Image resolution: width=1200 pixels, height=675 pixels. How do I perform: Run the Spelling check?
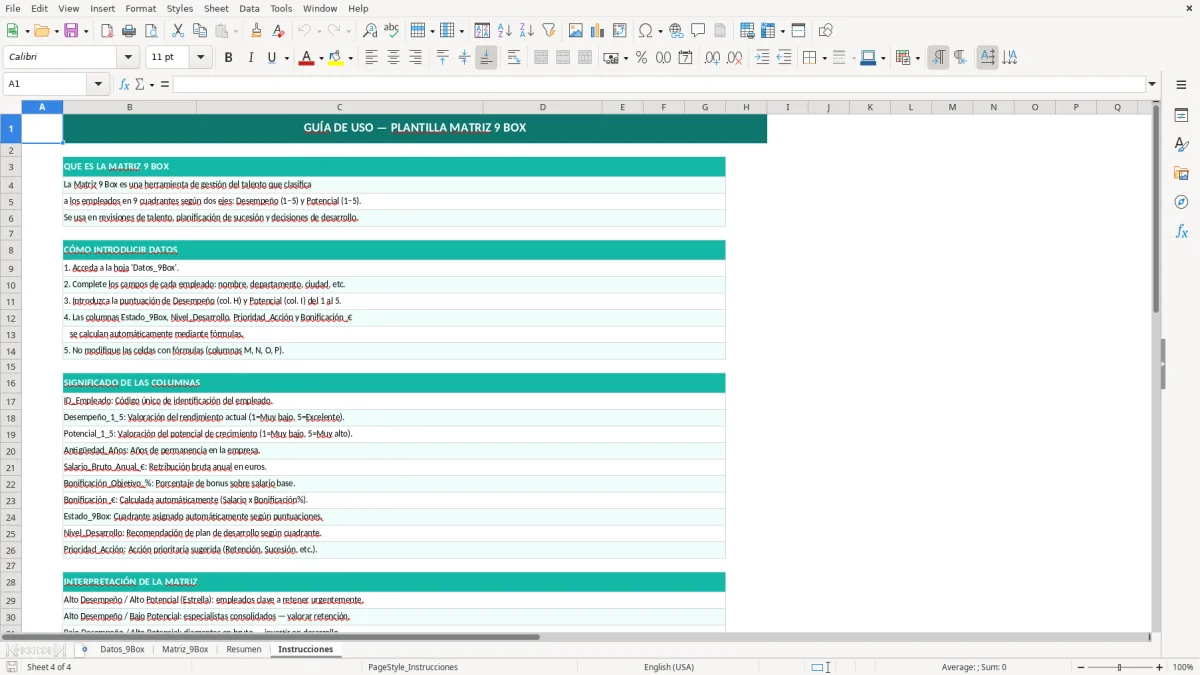tap(392, 31)
